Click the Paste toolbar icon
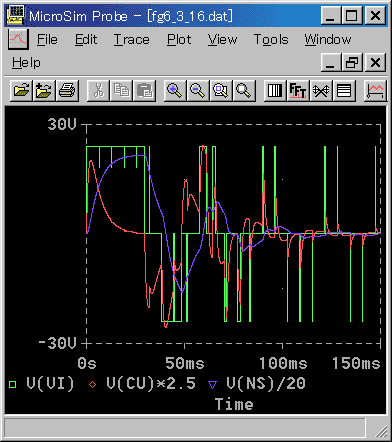This screenshot has height=442, width=392. (x=144, y=90)
